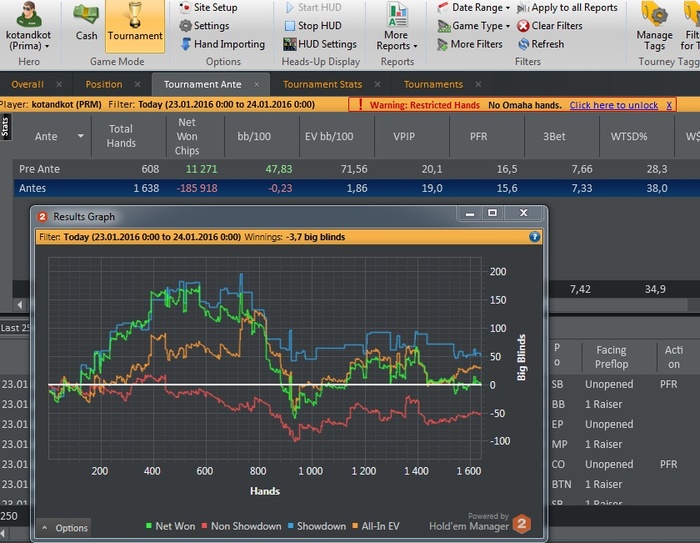
Task: Open the Tournament Stats tab
Action: (322, 84)
